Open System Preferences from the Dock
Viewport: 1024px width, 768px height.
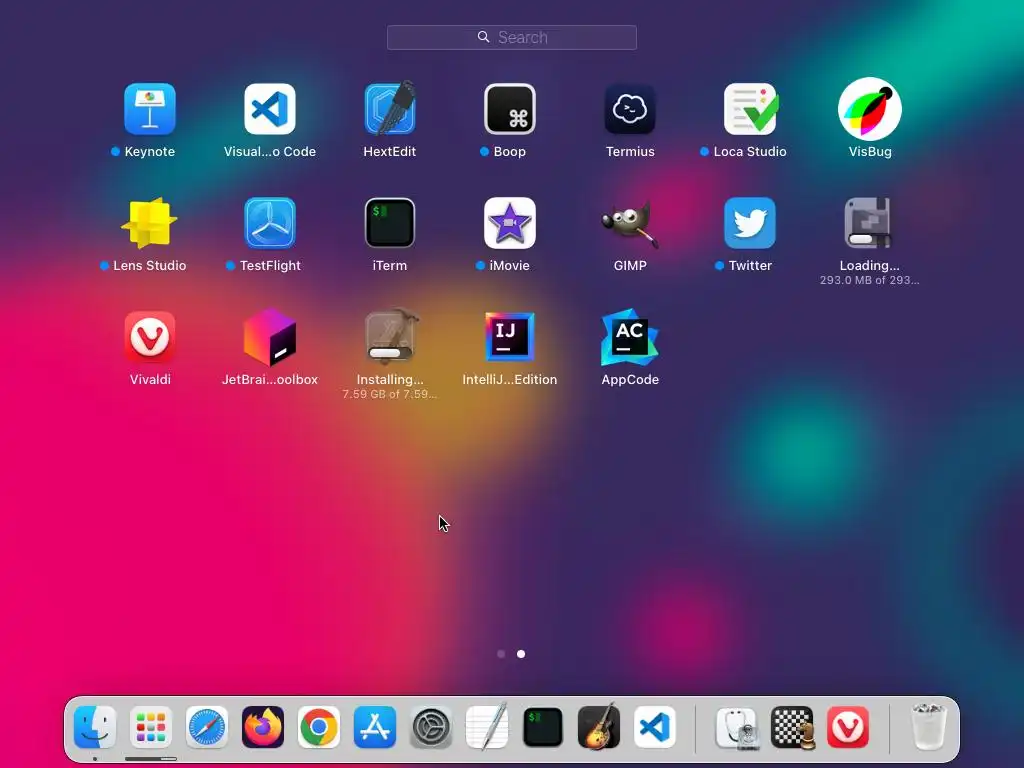431,727
